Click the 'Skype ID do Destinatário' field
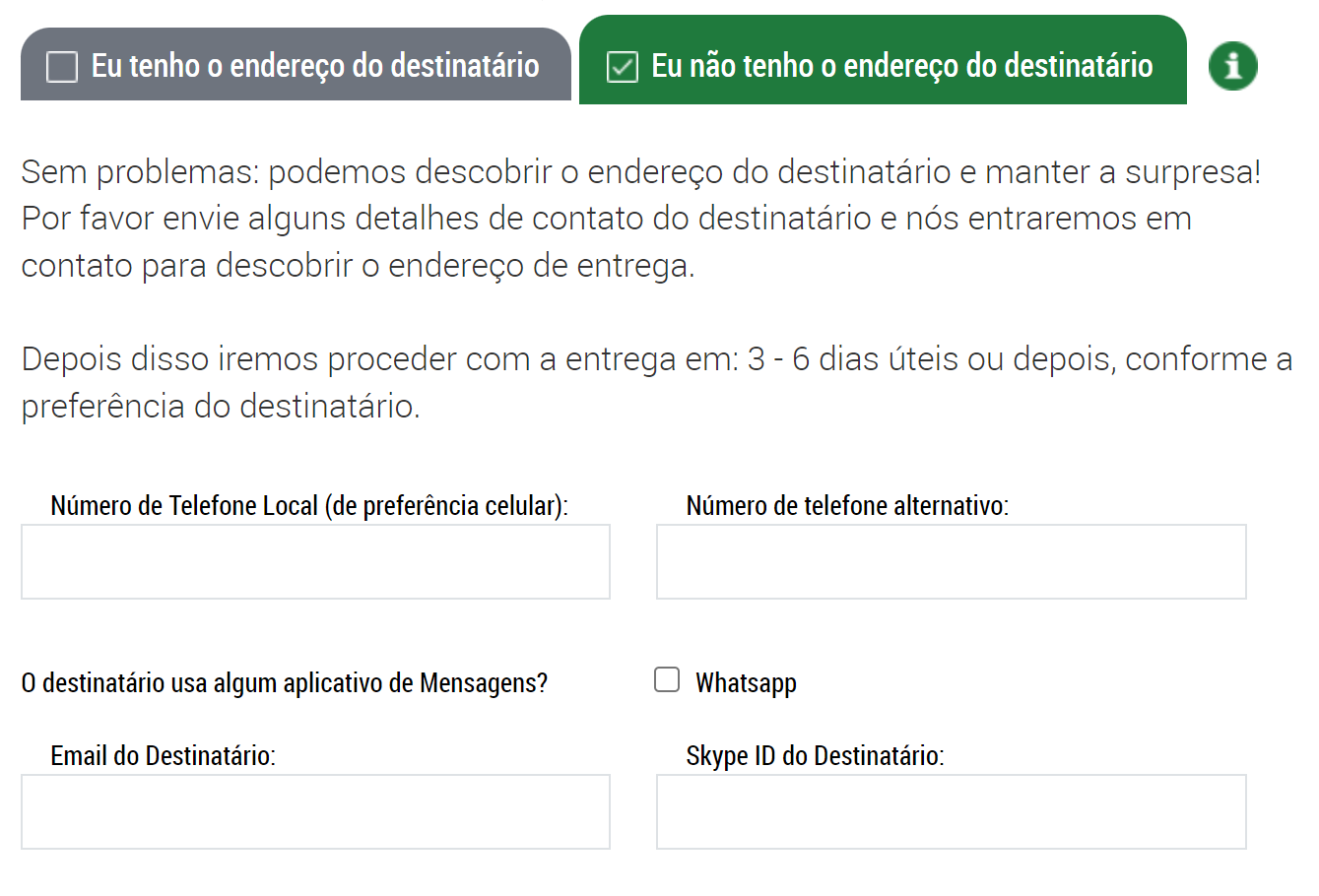 click(x=951, y=811)
